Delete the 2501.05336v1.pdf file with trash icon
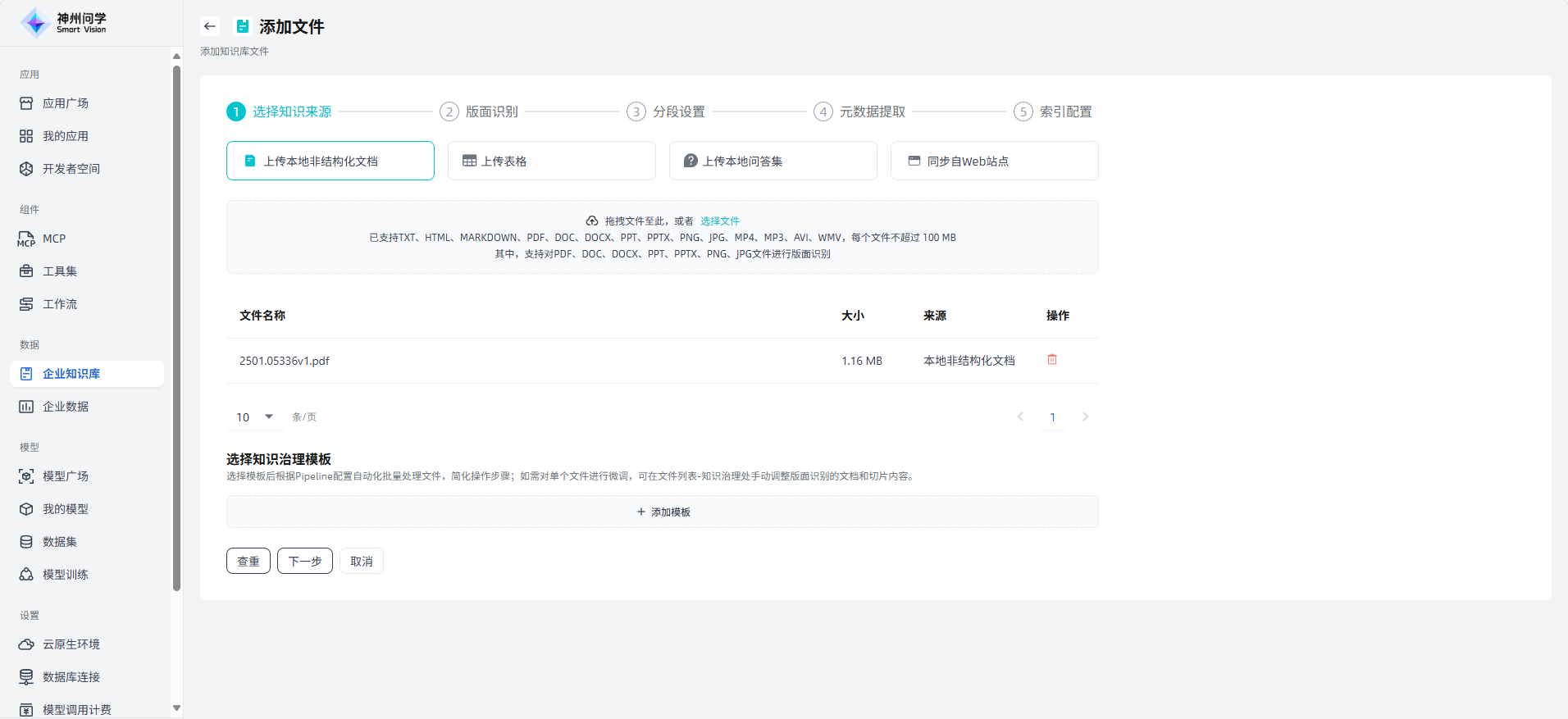 coord(1052,360)
